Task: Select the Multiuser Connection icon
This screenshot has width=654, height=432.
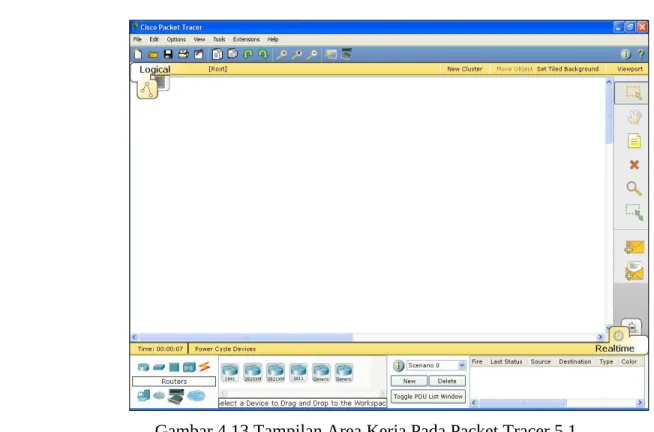Action: [196, 395]
